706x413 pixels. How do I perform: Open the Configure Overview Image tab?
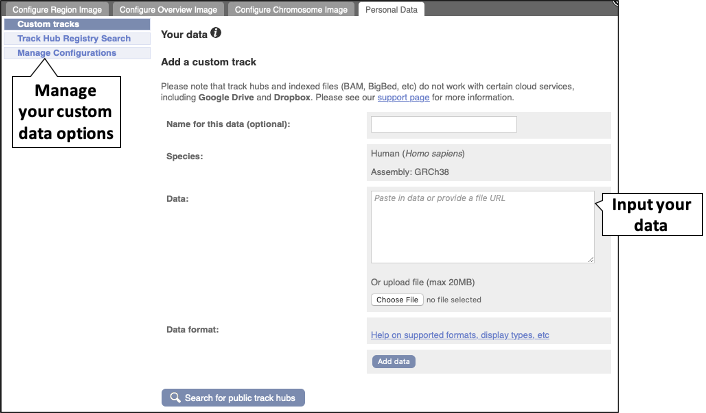point(168,9)
